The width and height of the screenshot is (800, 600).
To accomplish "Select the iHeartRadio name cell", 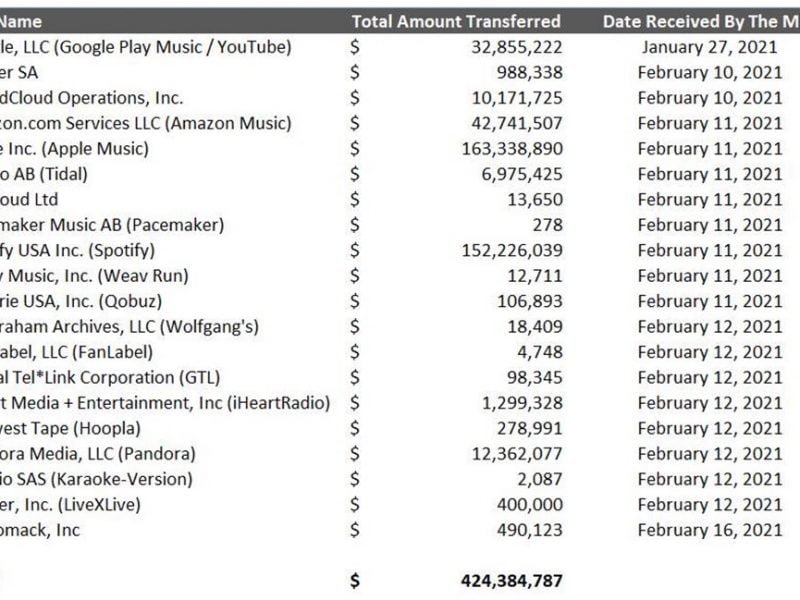I will [x=165, y=403].
